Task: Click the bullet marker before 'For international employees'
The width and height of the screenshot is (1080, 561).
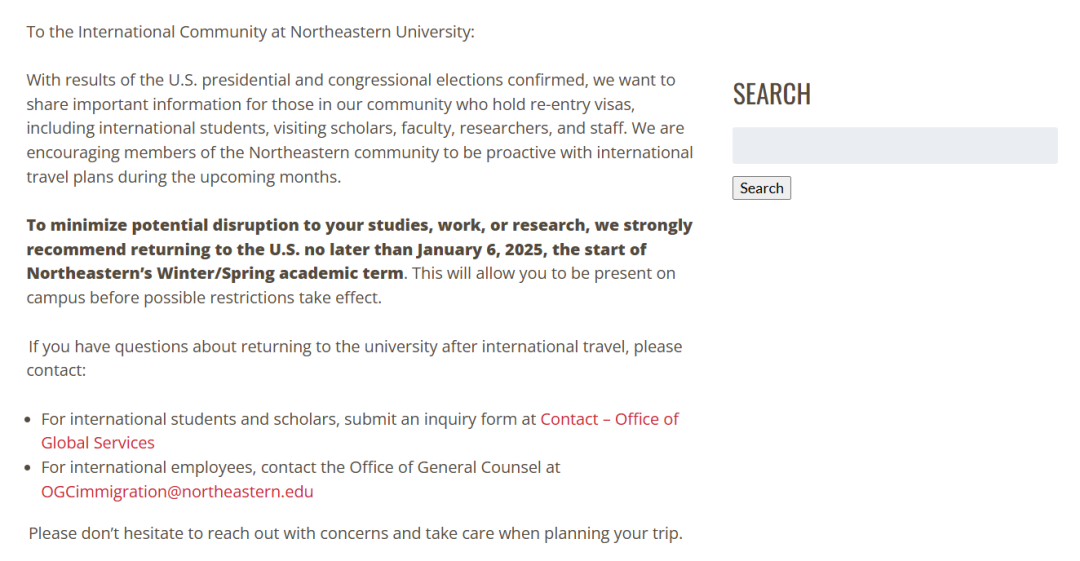Action: pos(28,468)
